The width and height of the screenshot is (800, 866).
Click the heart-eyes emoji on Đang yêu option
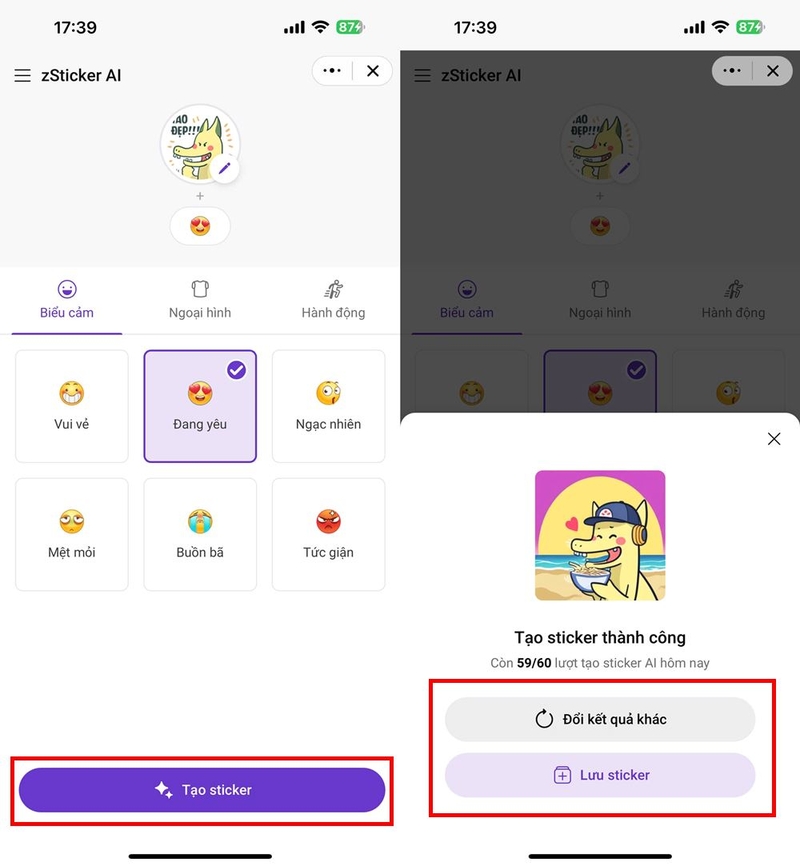tap(200, 394)
